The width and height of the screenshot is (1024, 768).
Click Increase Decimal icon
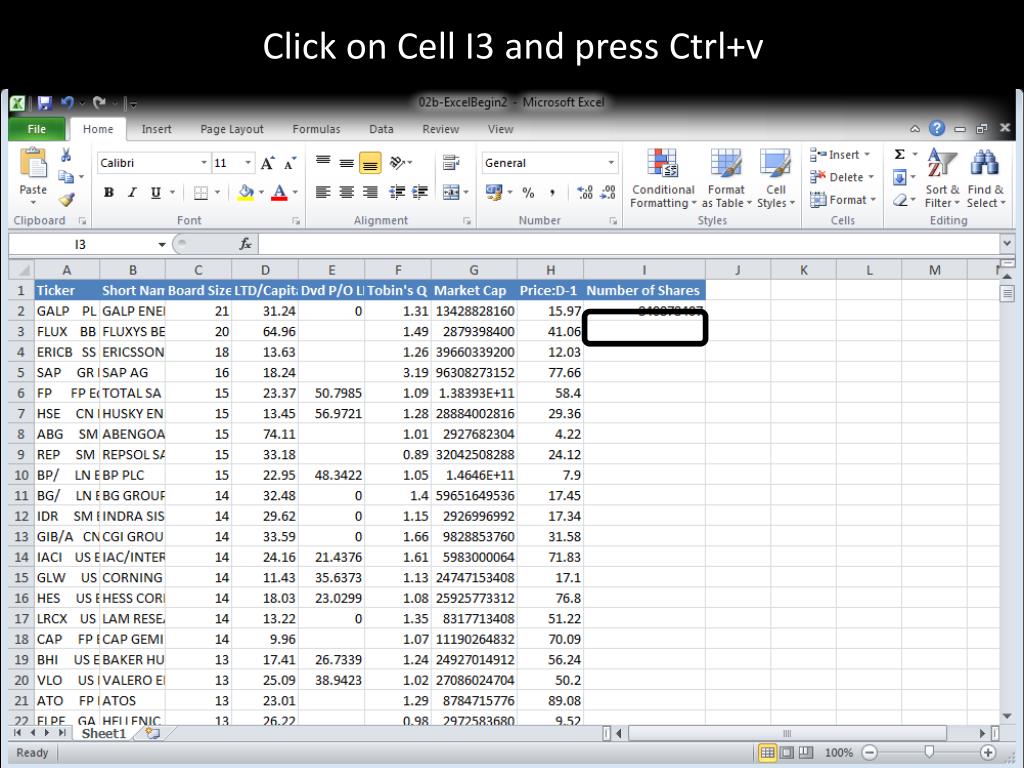[x=585, y=193]
